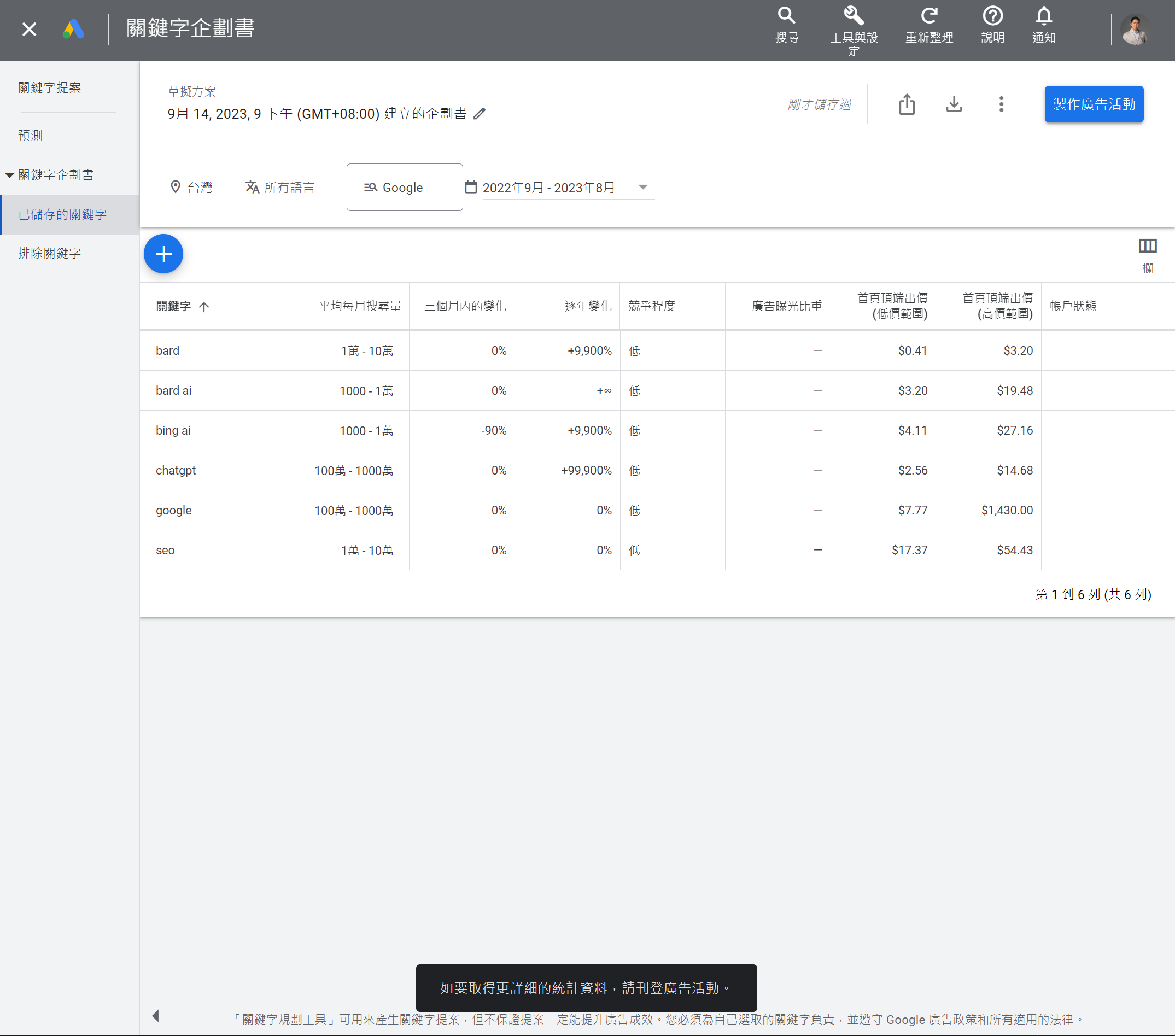
Task: Click the blue plus add keywords button
Action: click(x=163, y=254)
